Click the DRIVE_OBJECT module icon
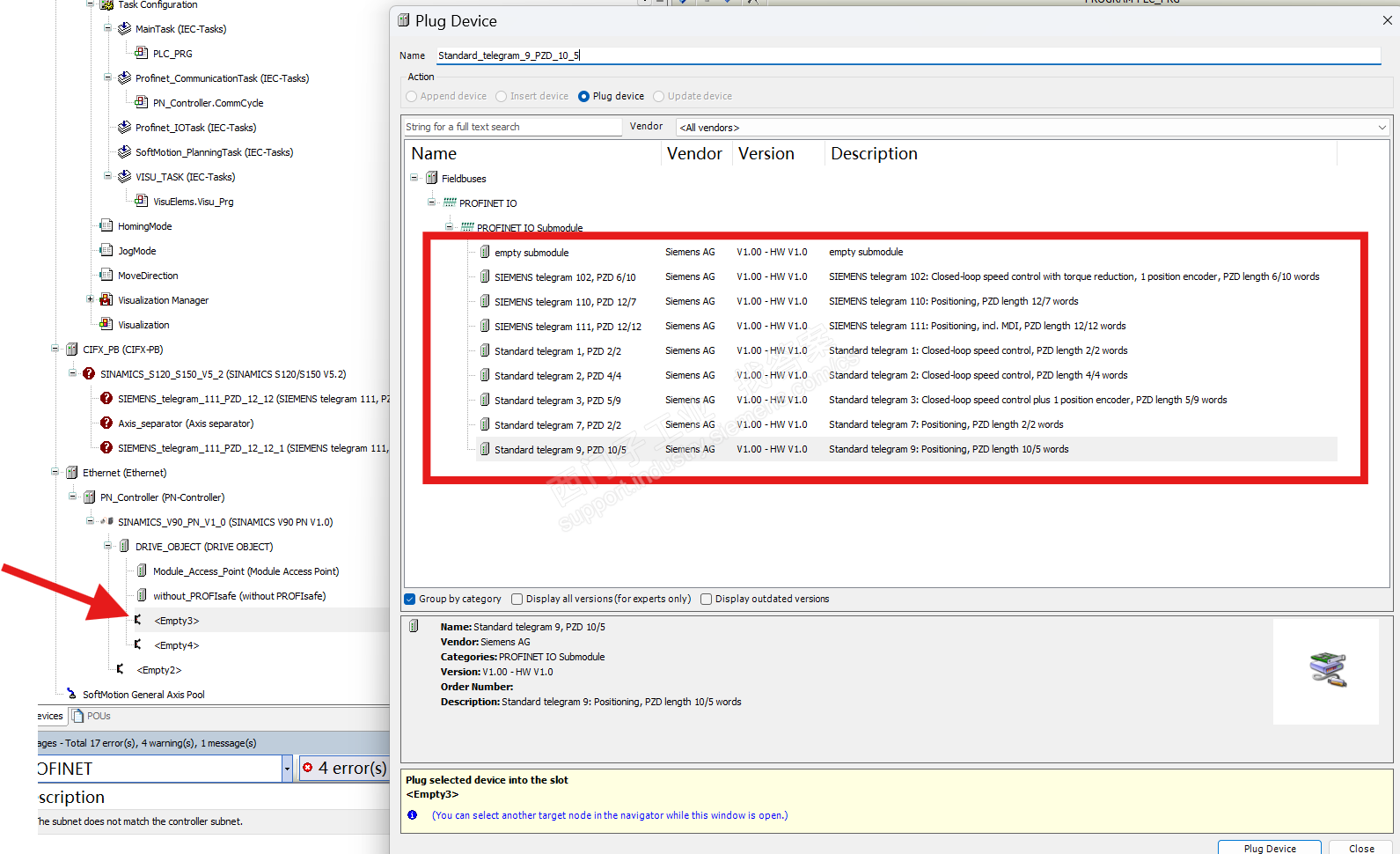Image resolution: width=1400 pixels, height=854 pixels. (124, 547)
